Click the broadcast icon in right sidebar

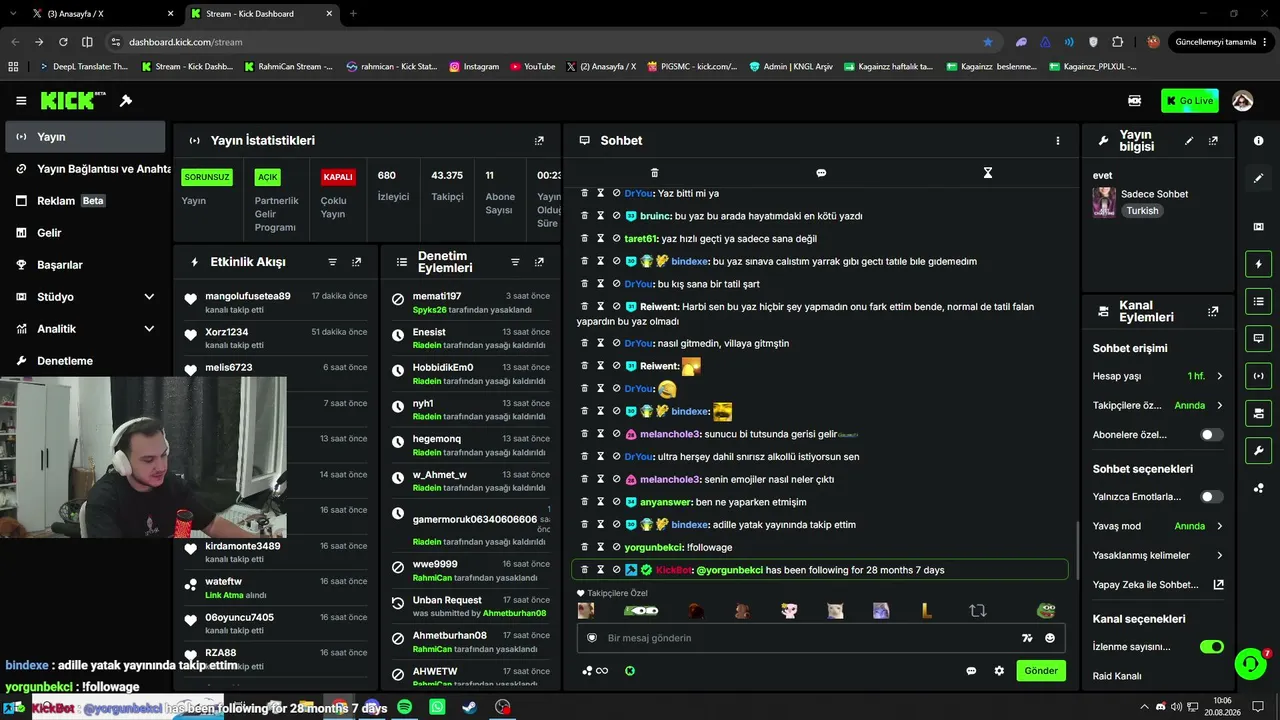1258,376
